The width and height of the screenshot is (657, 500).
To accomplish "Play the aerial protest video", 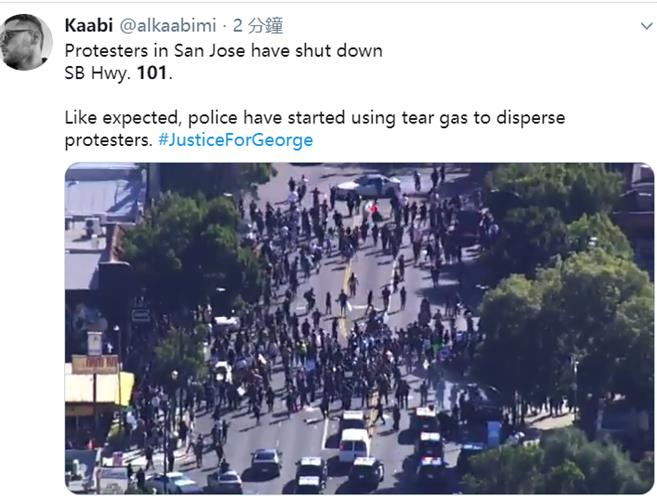I will pos(360,328).
